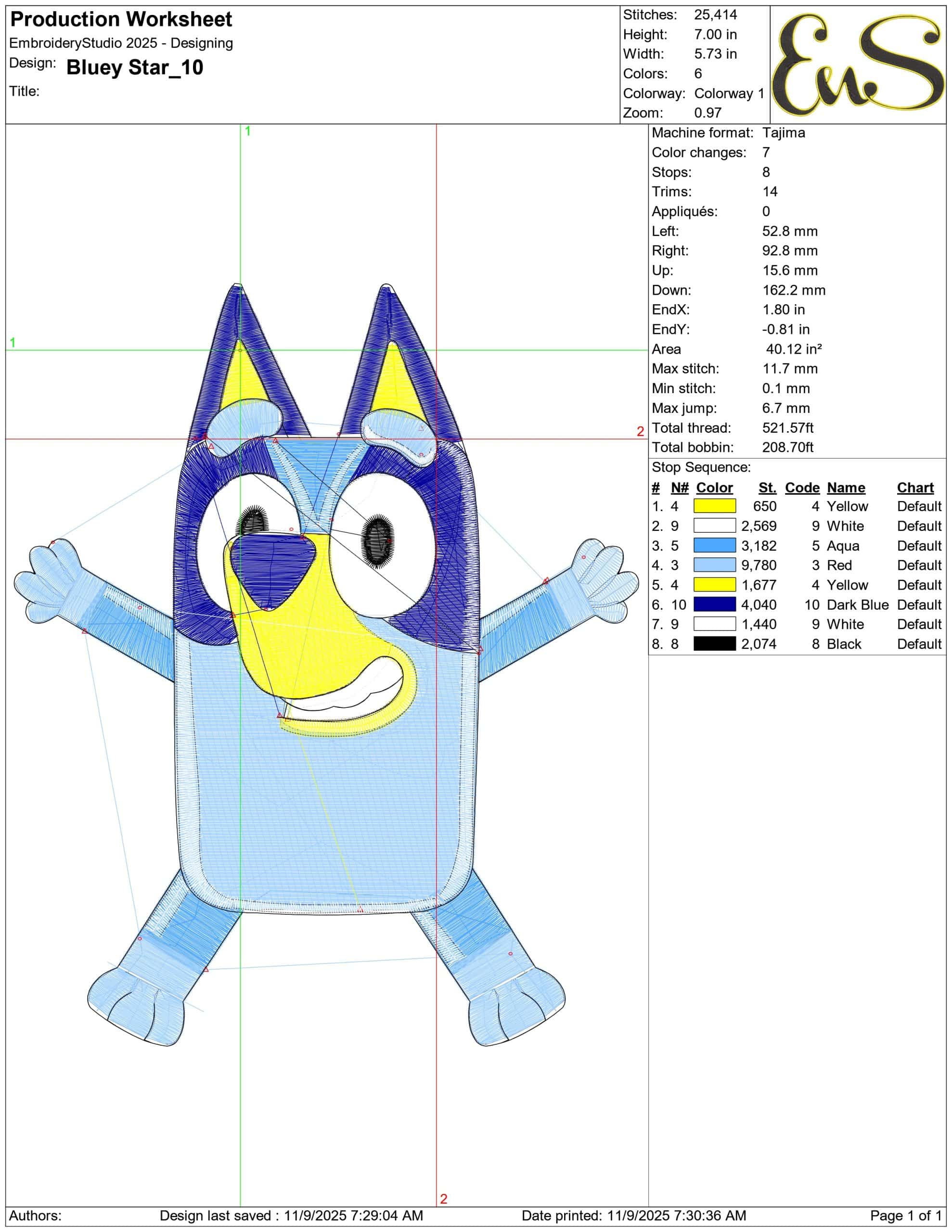This screenshot has height=1232, width=952.
Task: Select the 'Aqua' thread name
Action: (x=843, y=546)
